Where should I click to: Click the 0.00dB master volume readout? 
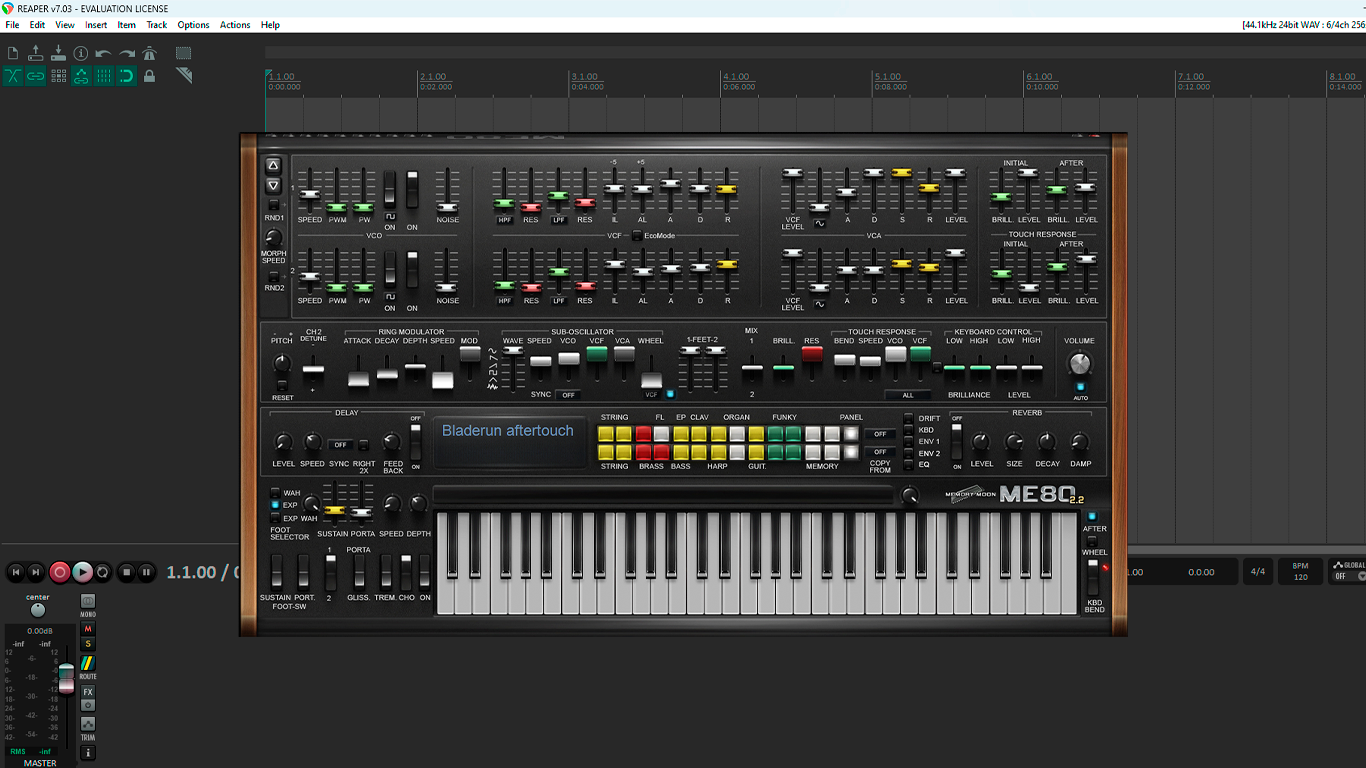click(x=40, y=631)
